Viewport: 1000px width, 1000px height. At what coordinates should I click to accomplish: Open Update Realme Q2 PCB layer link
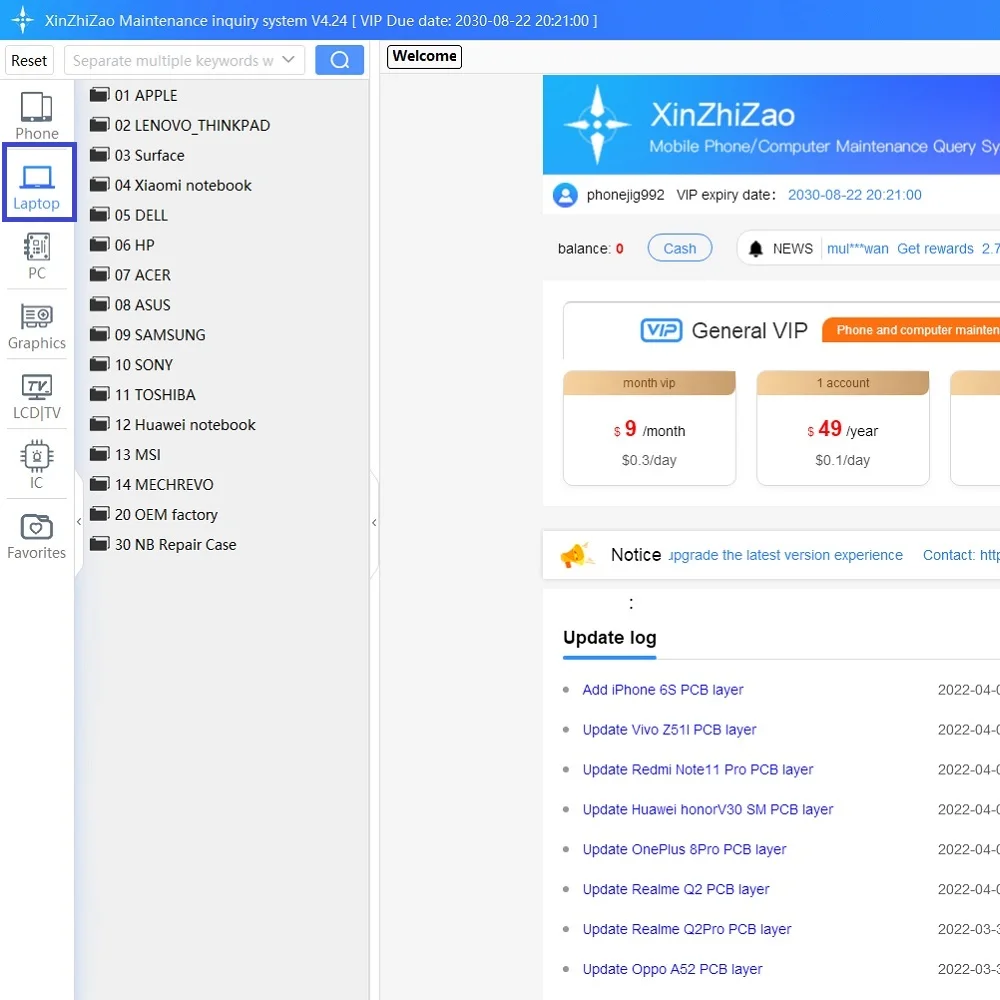pyautogui.click(x=676, y=889)
